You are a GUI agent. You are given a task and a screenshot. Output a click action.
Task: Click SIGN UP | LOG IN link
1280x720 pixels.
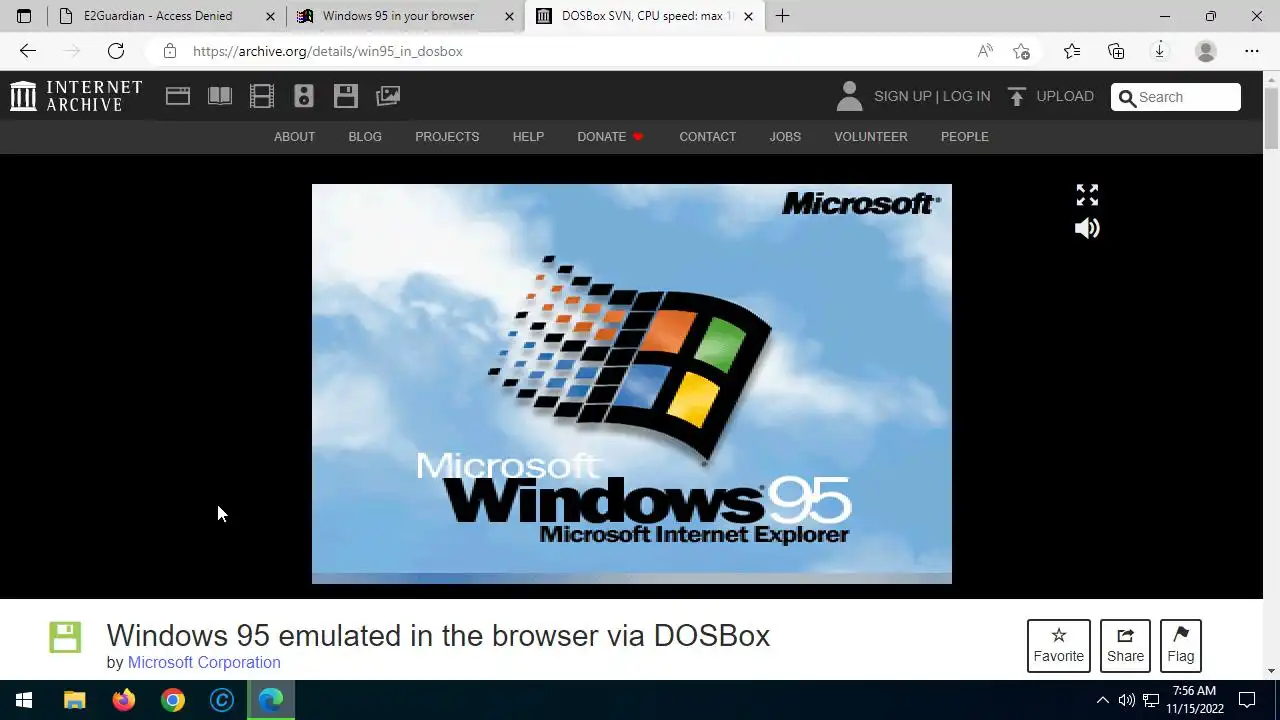click(932, 96)
